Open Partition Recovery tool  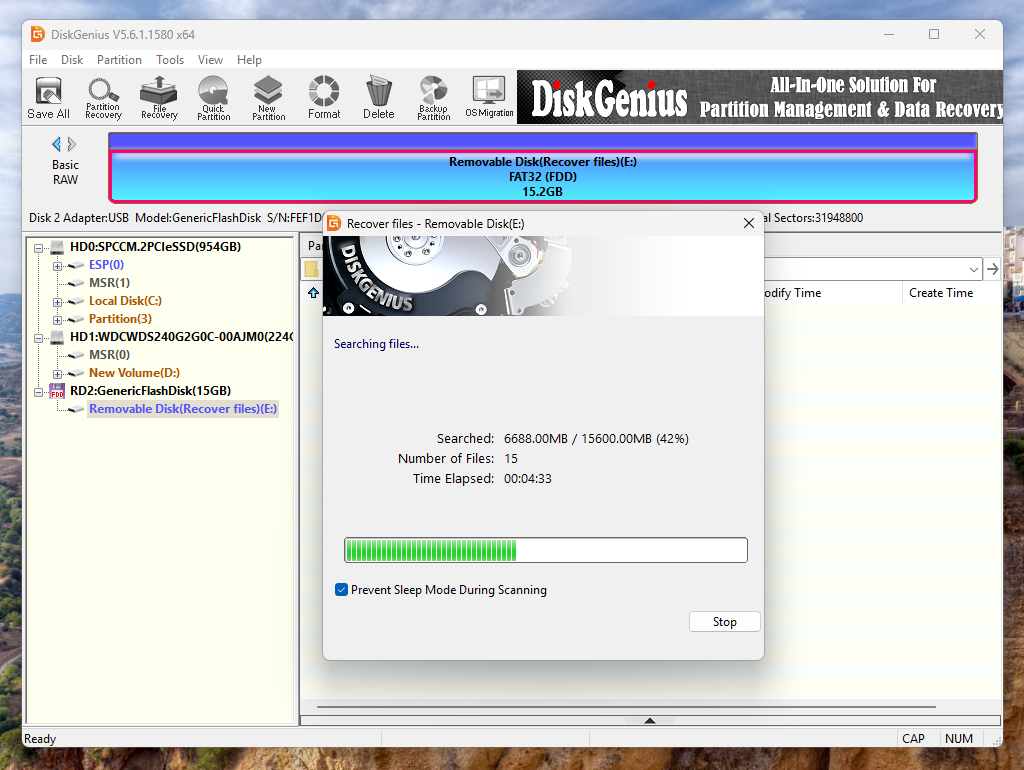[x=103, y=98]
